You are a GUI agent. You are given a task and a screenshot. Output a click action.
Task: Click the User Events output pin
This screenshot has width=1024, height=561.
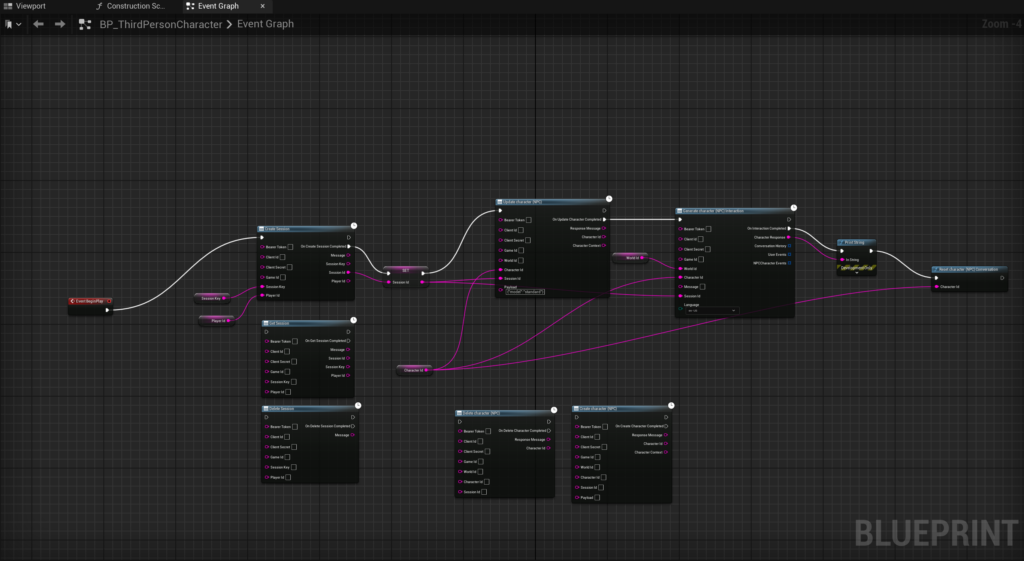[790, 255]
